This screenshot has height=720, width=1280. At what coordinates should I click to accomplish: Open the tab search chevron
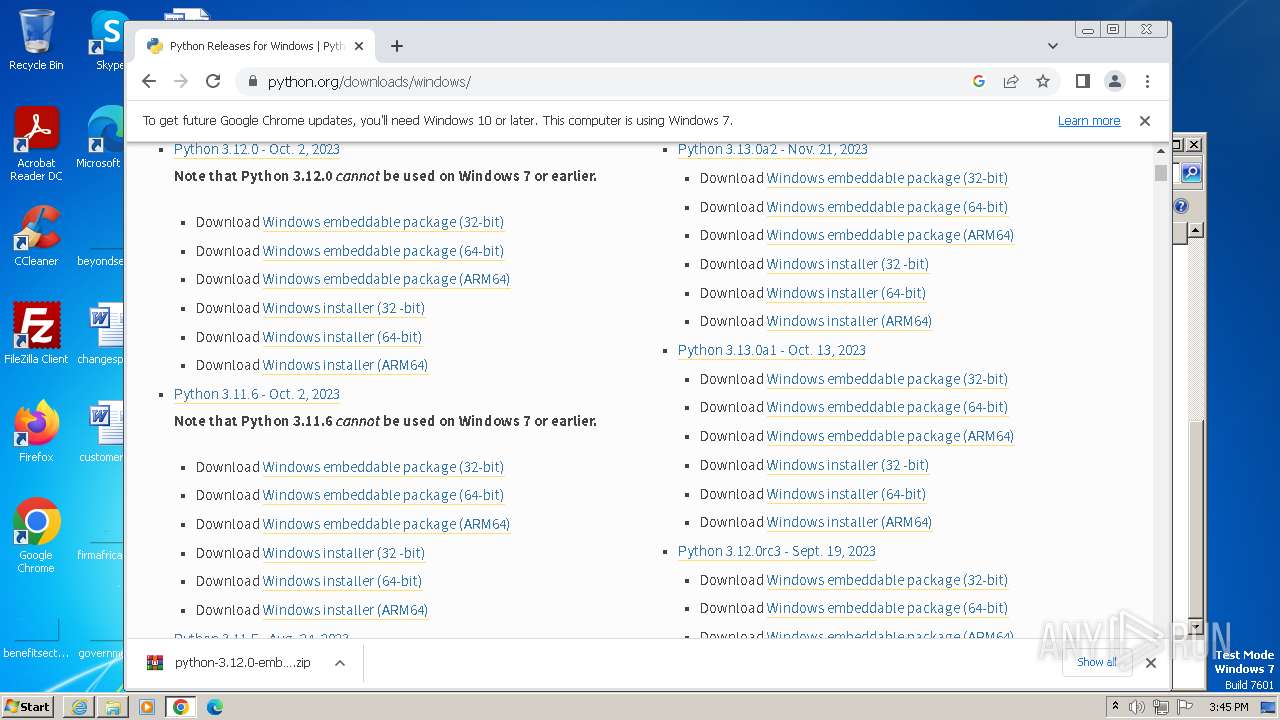click(x=1052, y=46)
